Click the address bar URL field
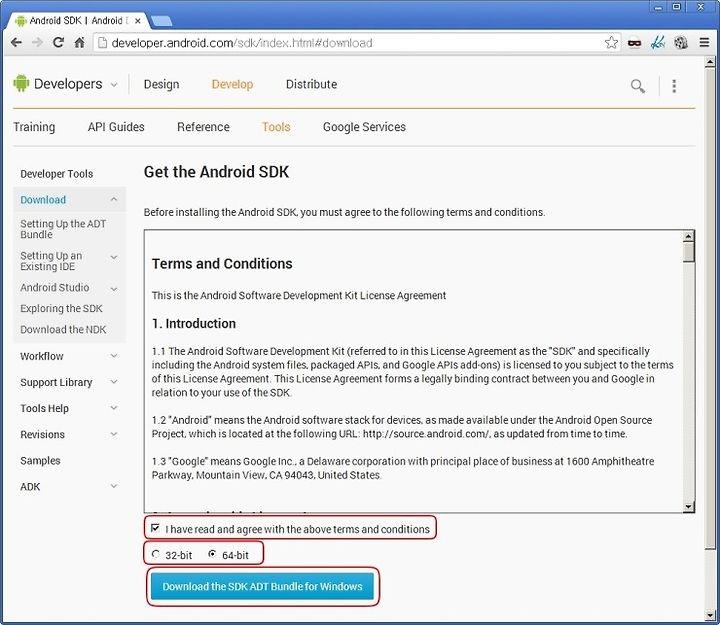This screenshot has height=625, width=720. click(357, 43)
